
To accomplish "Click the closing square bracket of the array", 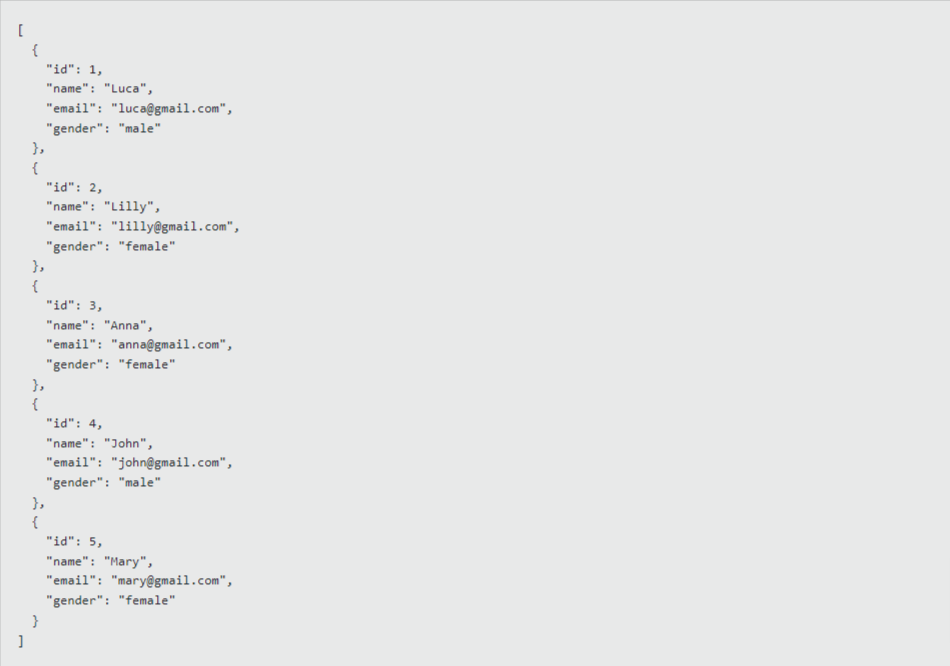I will (x=21, y=641).
